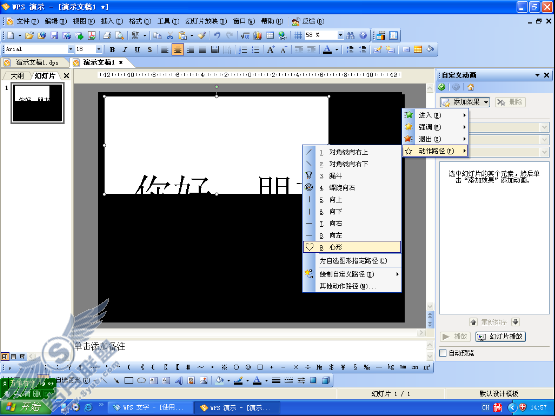Image resolution: width=555 pixels, height=416 pixels.
Task: Select the Arrow tool in drawing toolbar
Action: [116, 381]
